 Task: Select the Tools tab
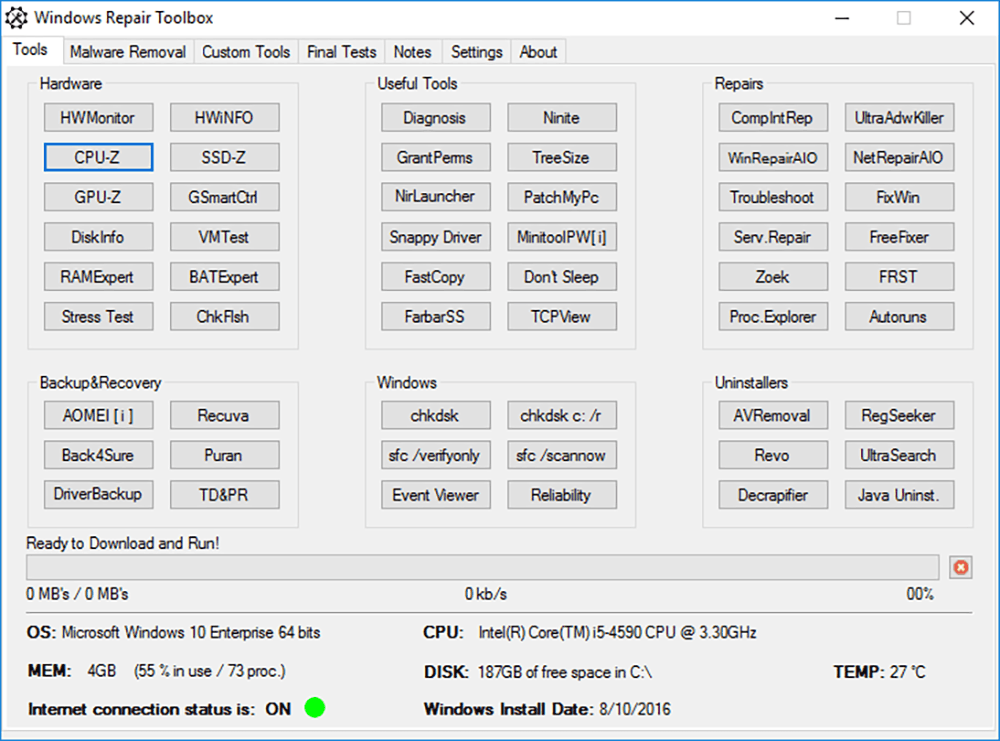pos(30,50)
